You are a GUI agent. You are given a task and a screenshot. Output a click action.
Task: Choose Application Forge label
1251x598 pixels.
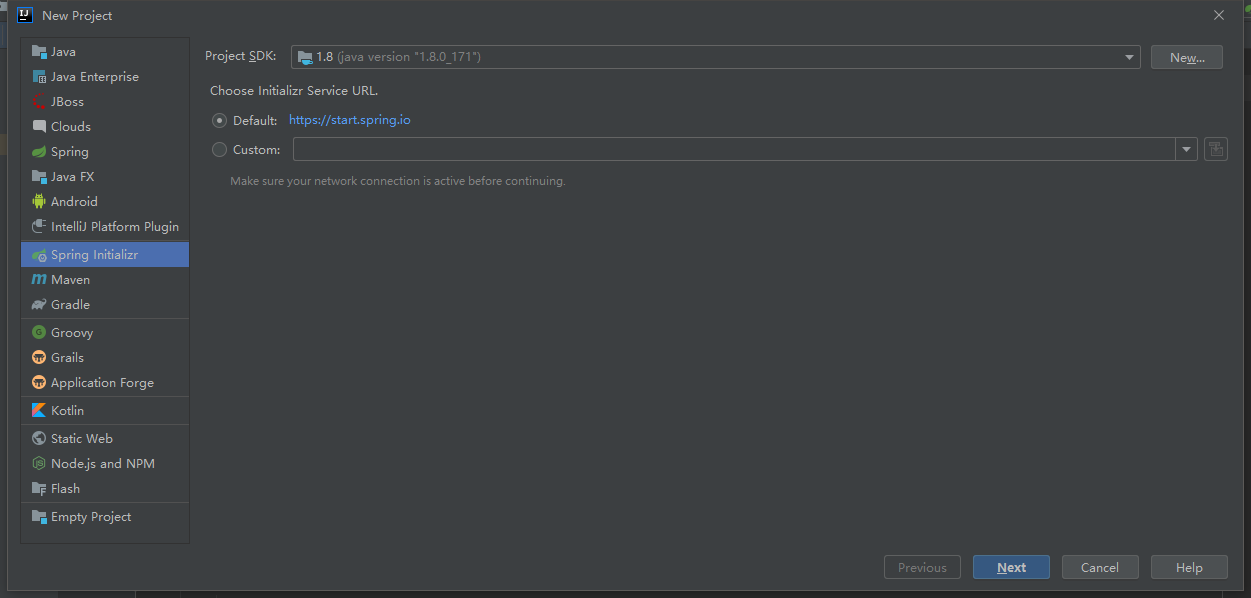pos(103,383)
